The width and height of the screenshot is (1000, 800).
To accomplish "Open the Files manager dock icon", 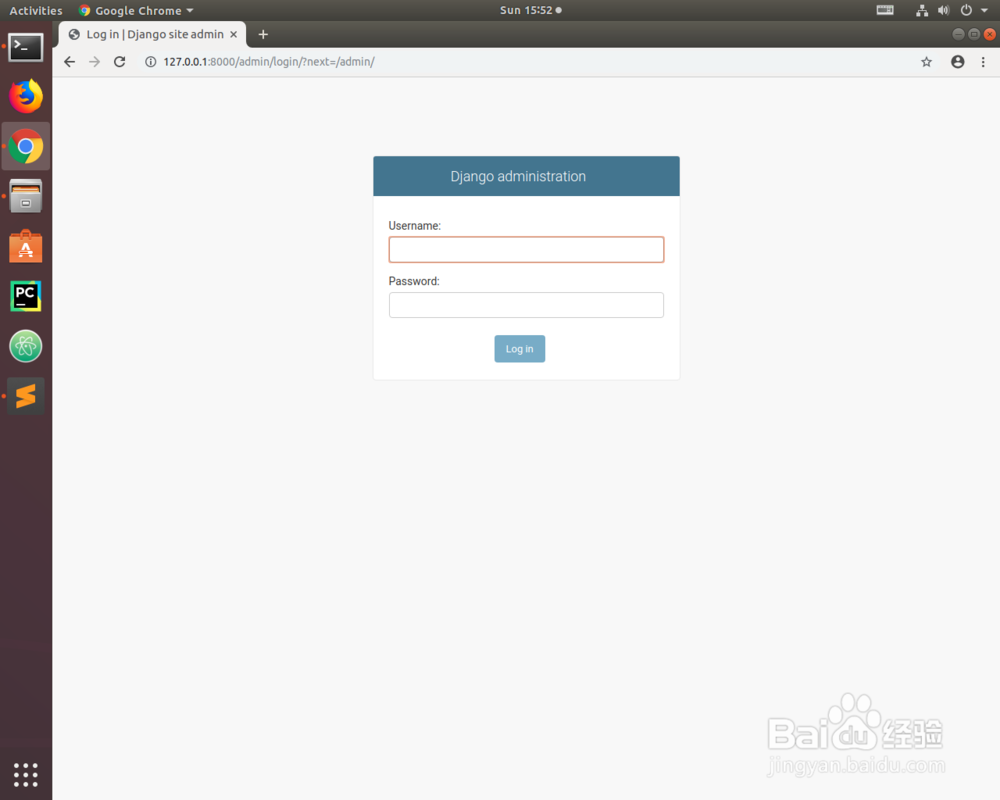I will 26,196.
